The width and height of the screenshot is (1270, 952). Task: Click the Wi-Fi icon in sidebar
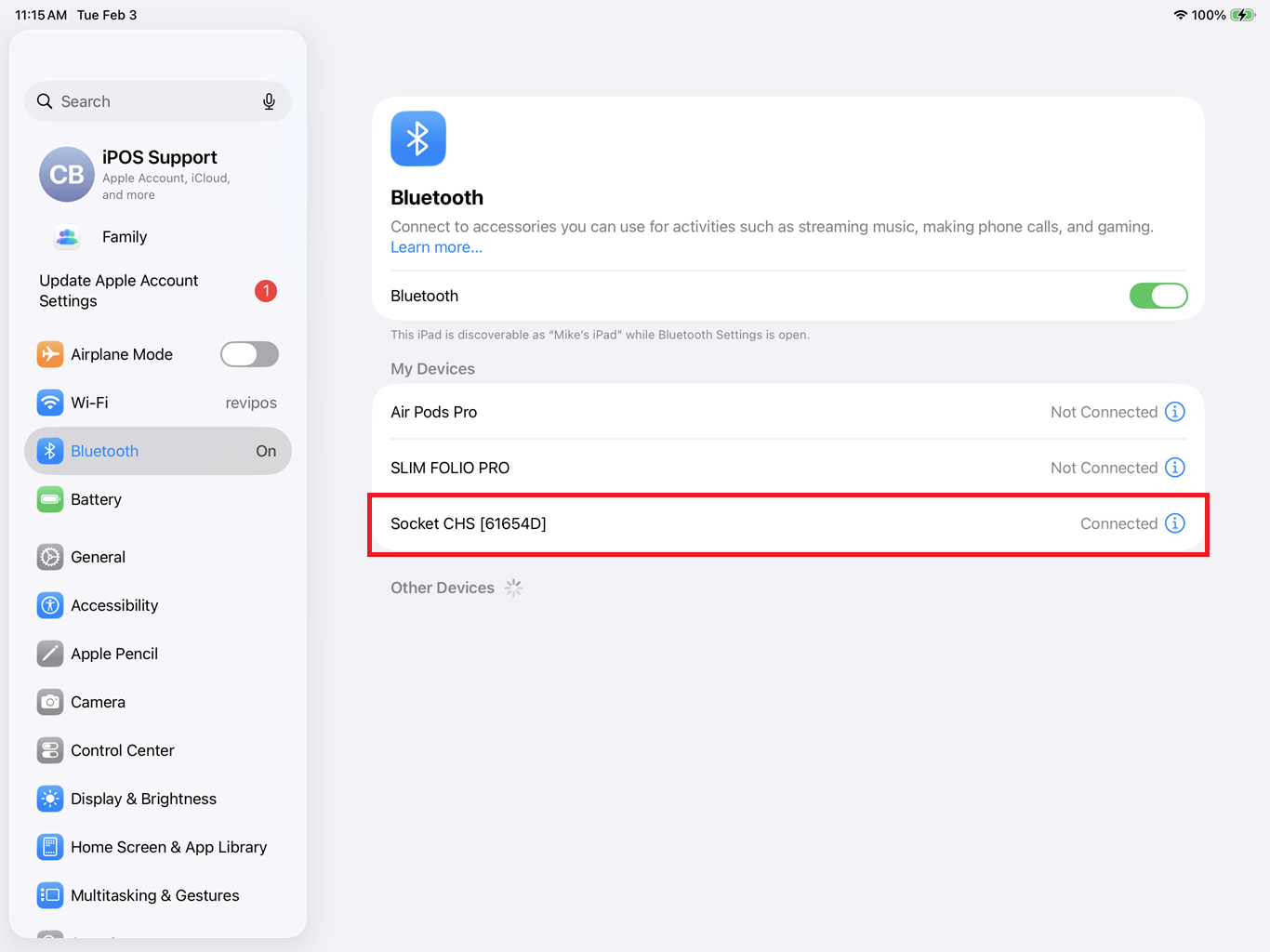click(50, 403)
